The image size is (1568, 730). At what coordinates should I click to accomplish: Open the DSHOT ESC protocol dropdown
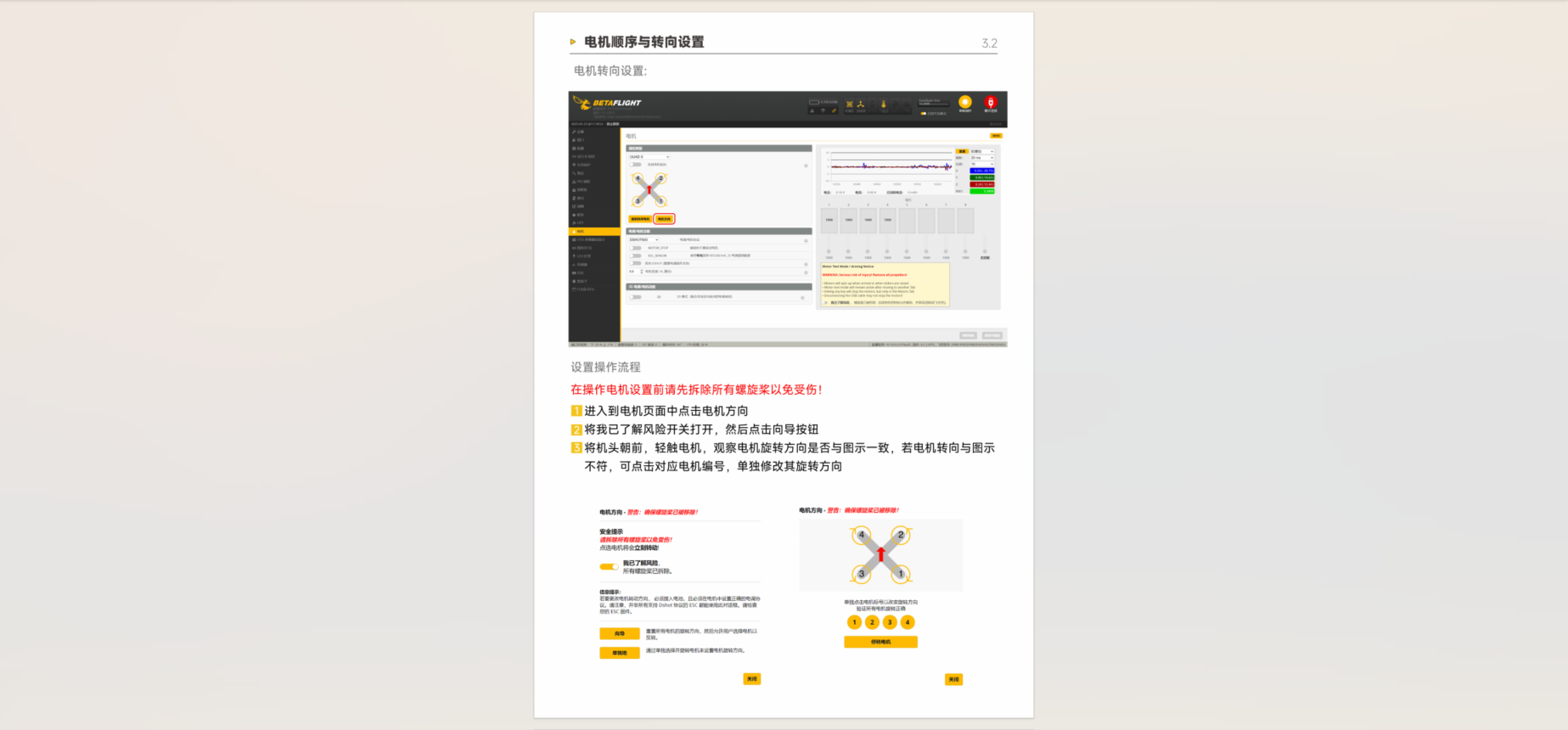[643, 239]
